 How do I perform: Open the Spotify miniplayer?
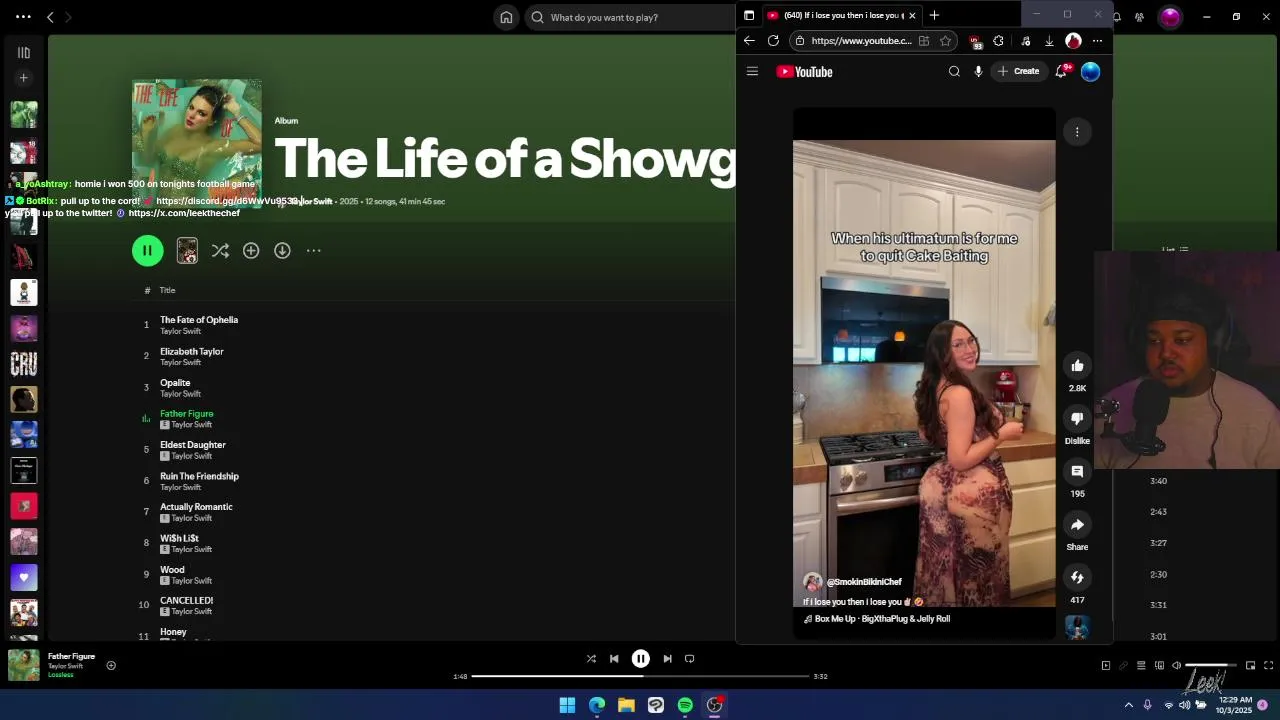(1250, 665)
